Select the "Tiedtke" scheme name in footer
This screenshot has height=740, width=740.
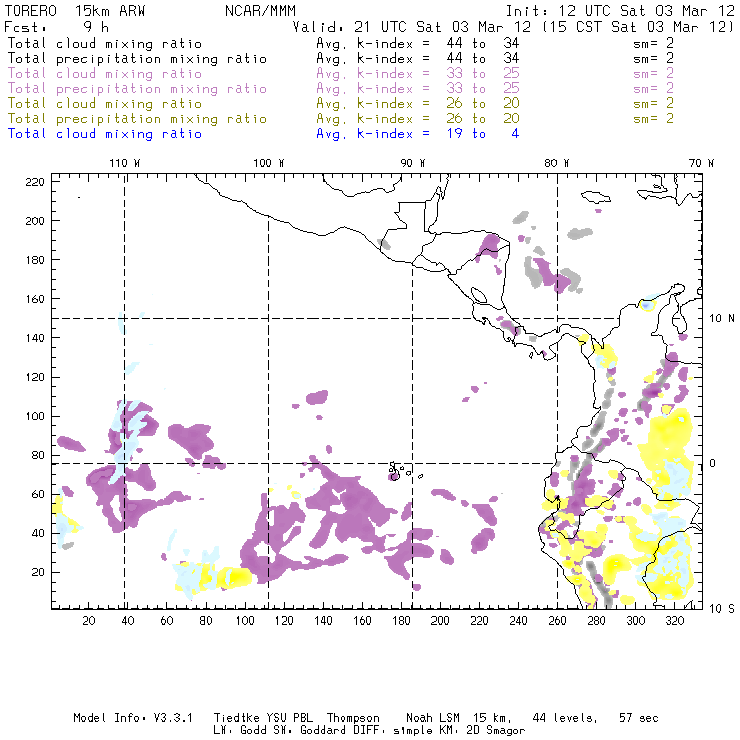click(236, 718)
